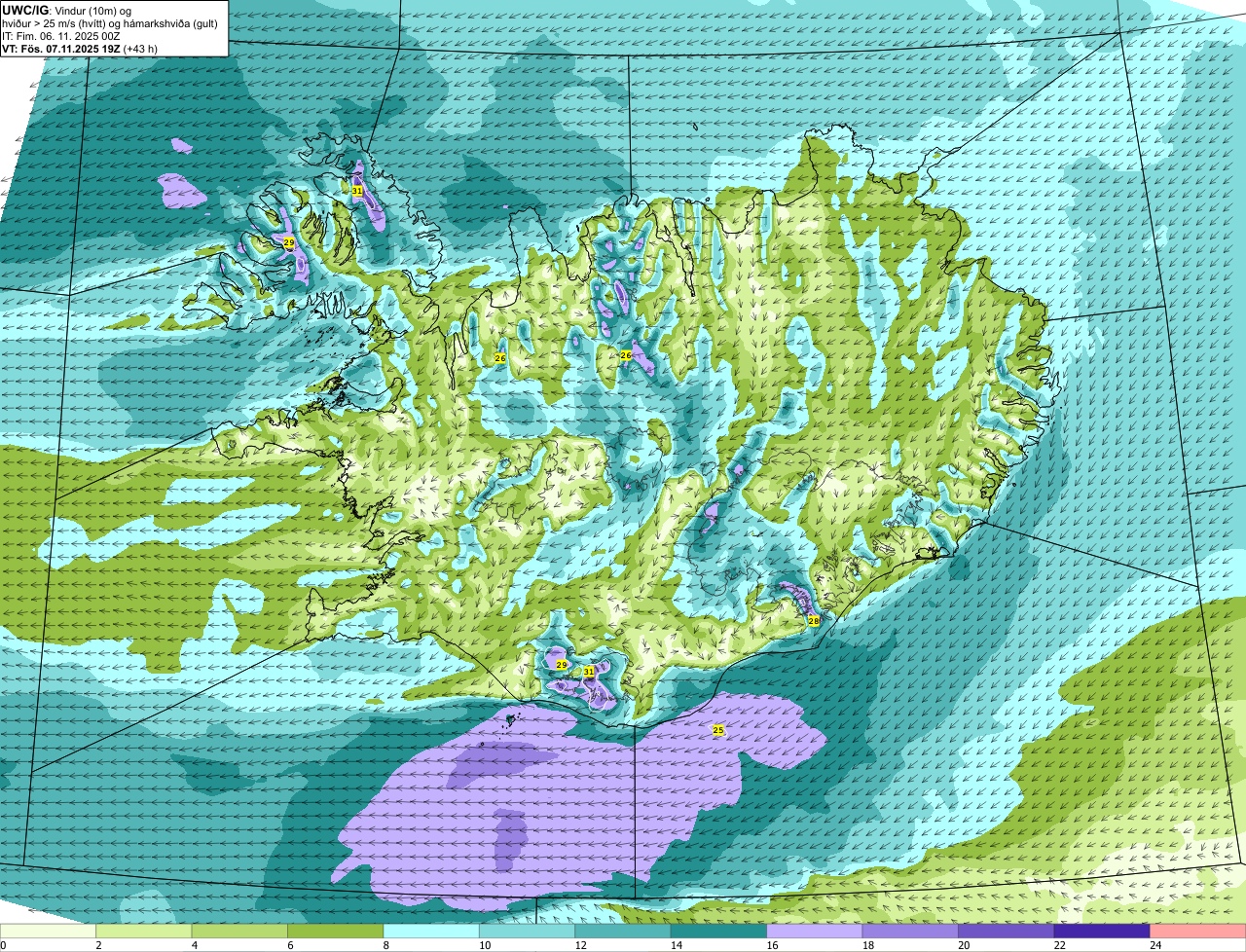Click the 2–4 m/s pale green legend swatch
This screenshot has width=1246, height=952.
pos(144,932)
